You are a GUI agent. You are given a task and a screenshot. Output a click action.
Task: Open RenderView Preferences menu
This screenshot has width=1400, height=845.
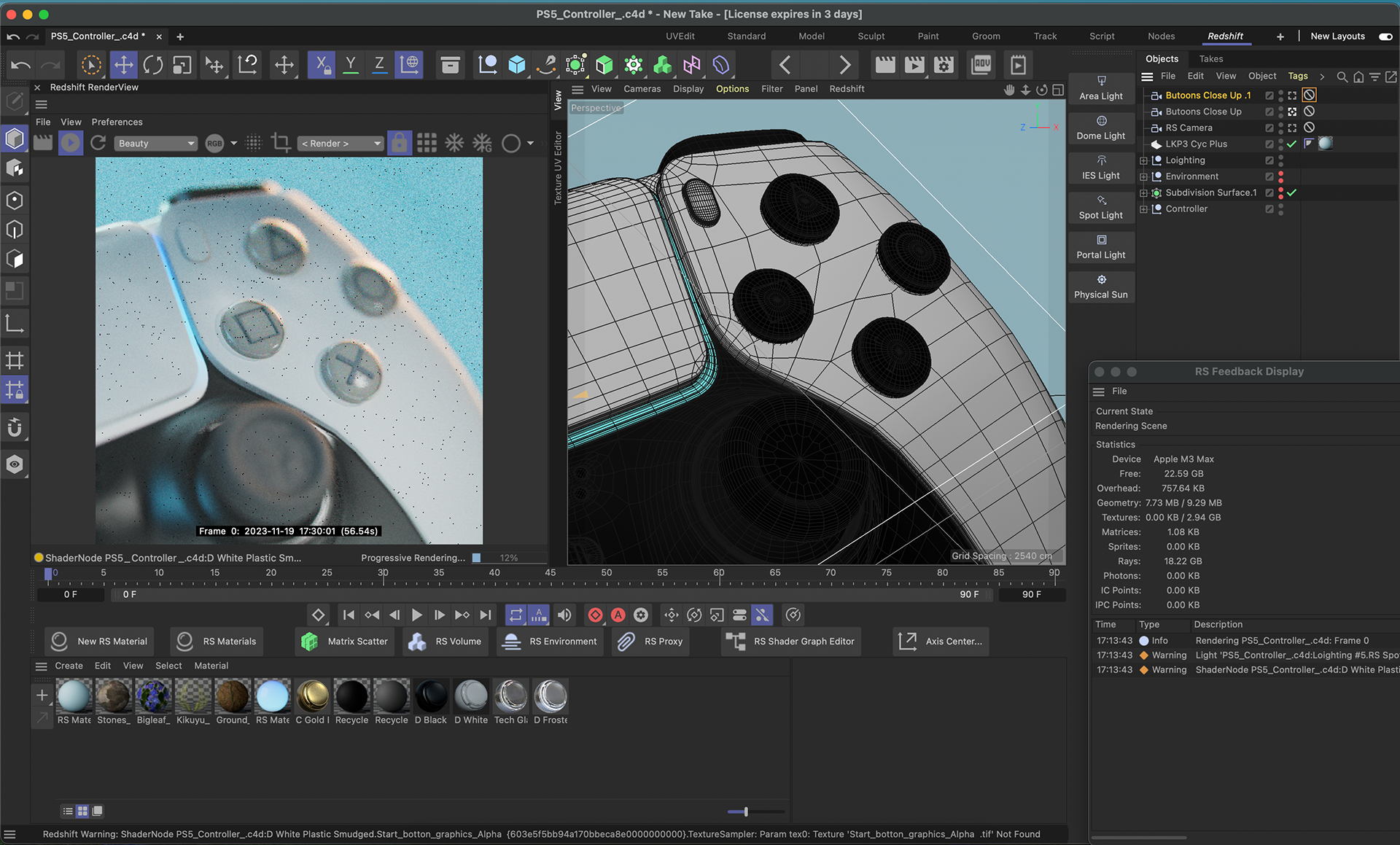(117, 122)
